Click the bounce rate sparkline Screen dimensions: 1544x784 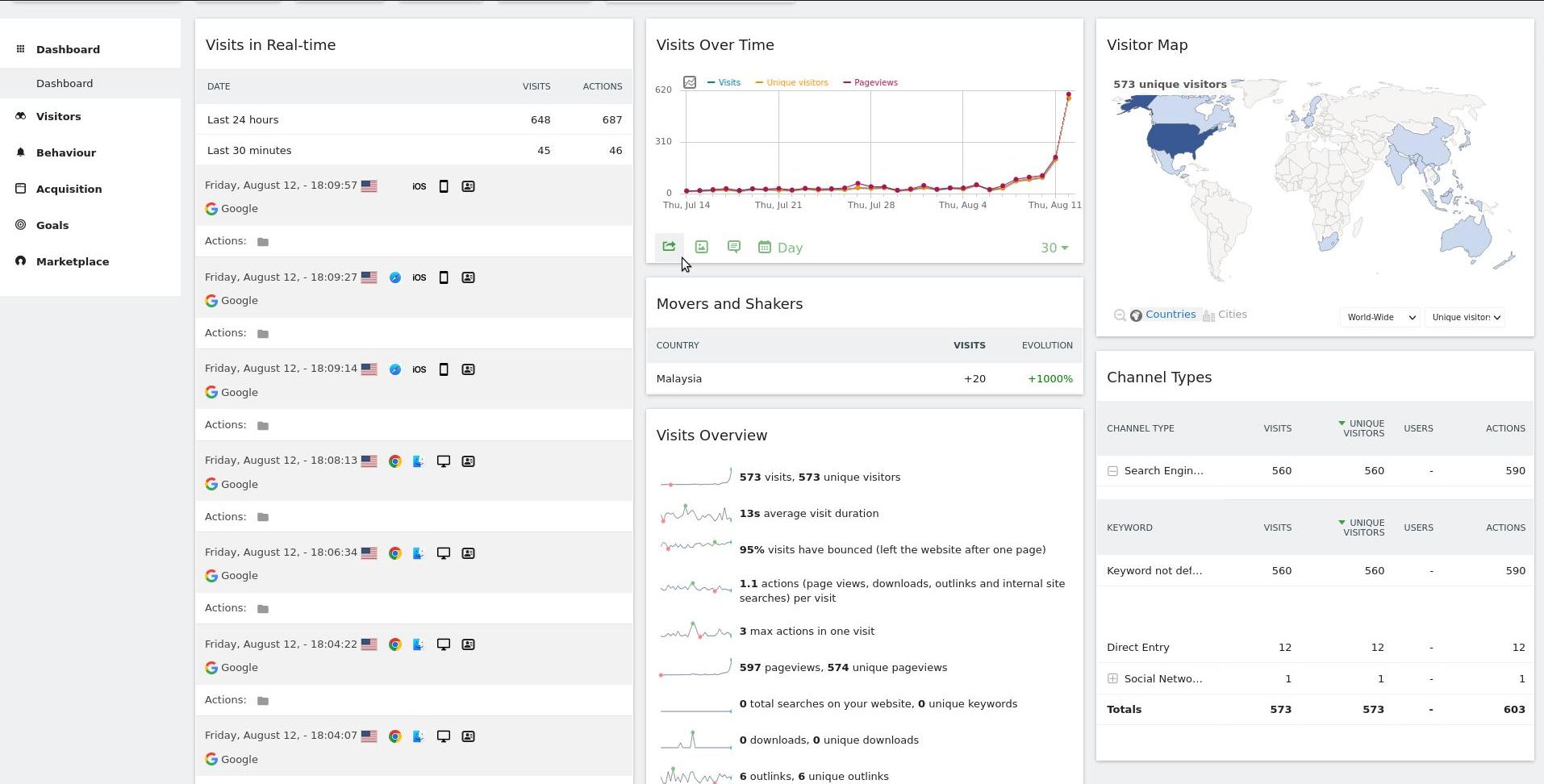click(x=696, y=546)
